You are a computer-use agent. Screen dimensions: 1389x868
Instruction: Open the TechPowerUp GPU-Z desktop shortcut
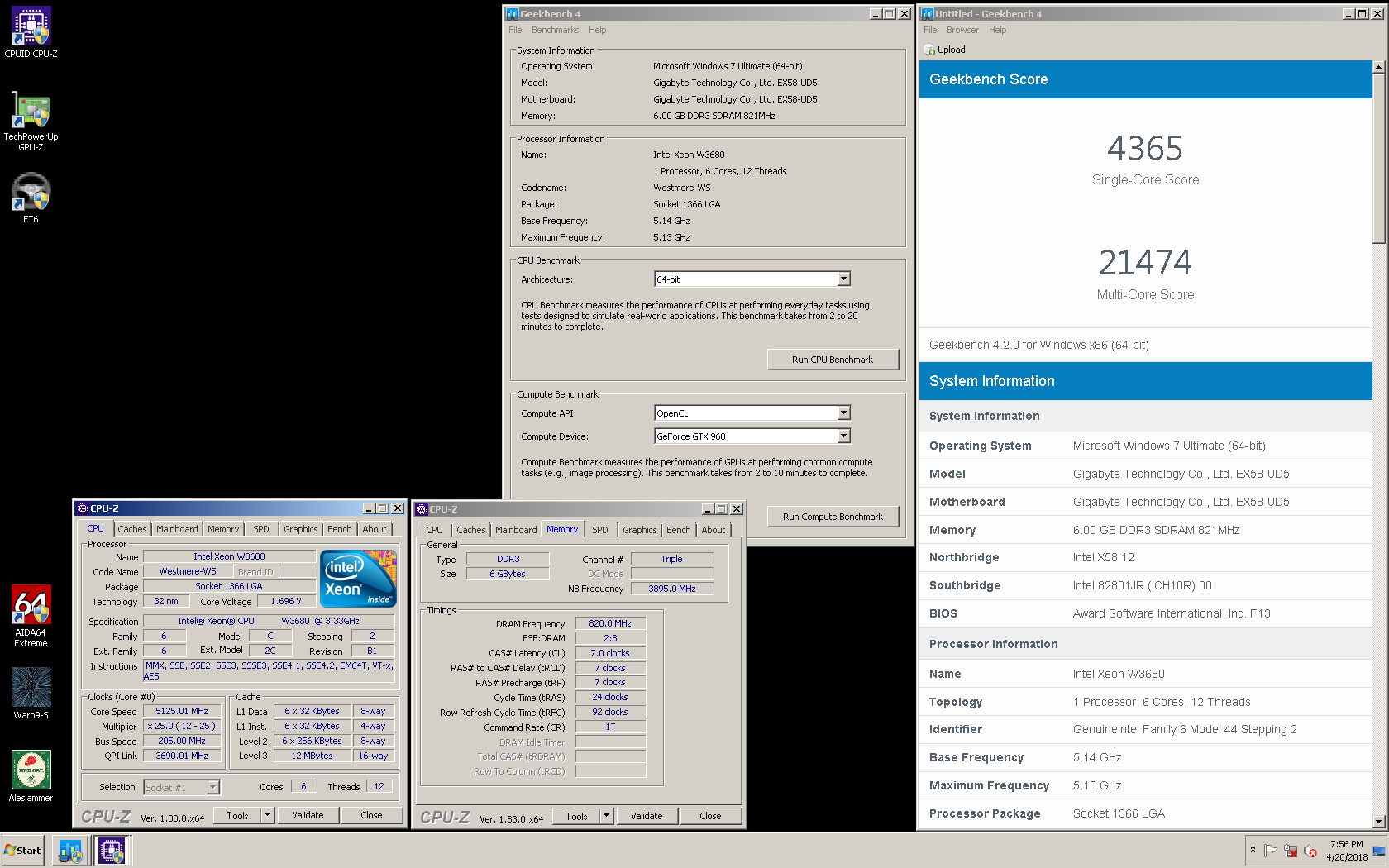31,121
